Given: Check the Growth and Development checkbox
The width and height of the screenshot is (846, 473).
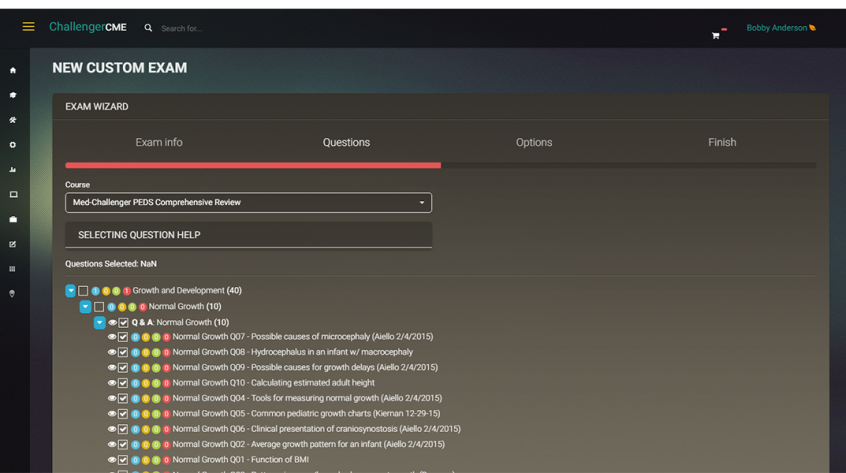Looking at the screenshot, I should pos(83,291).
